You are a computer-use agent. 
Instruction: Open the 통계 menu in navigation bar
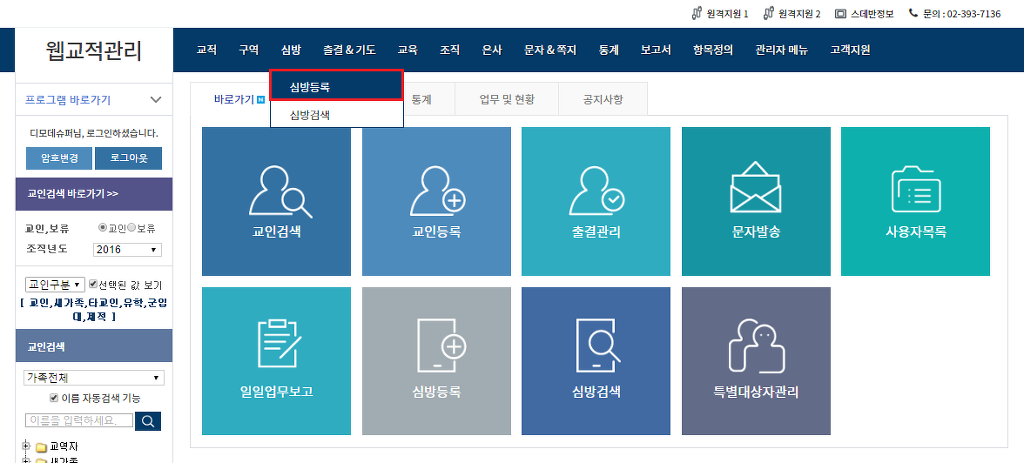tap(609, 50)
